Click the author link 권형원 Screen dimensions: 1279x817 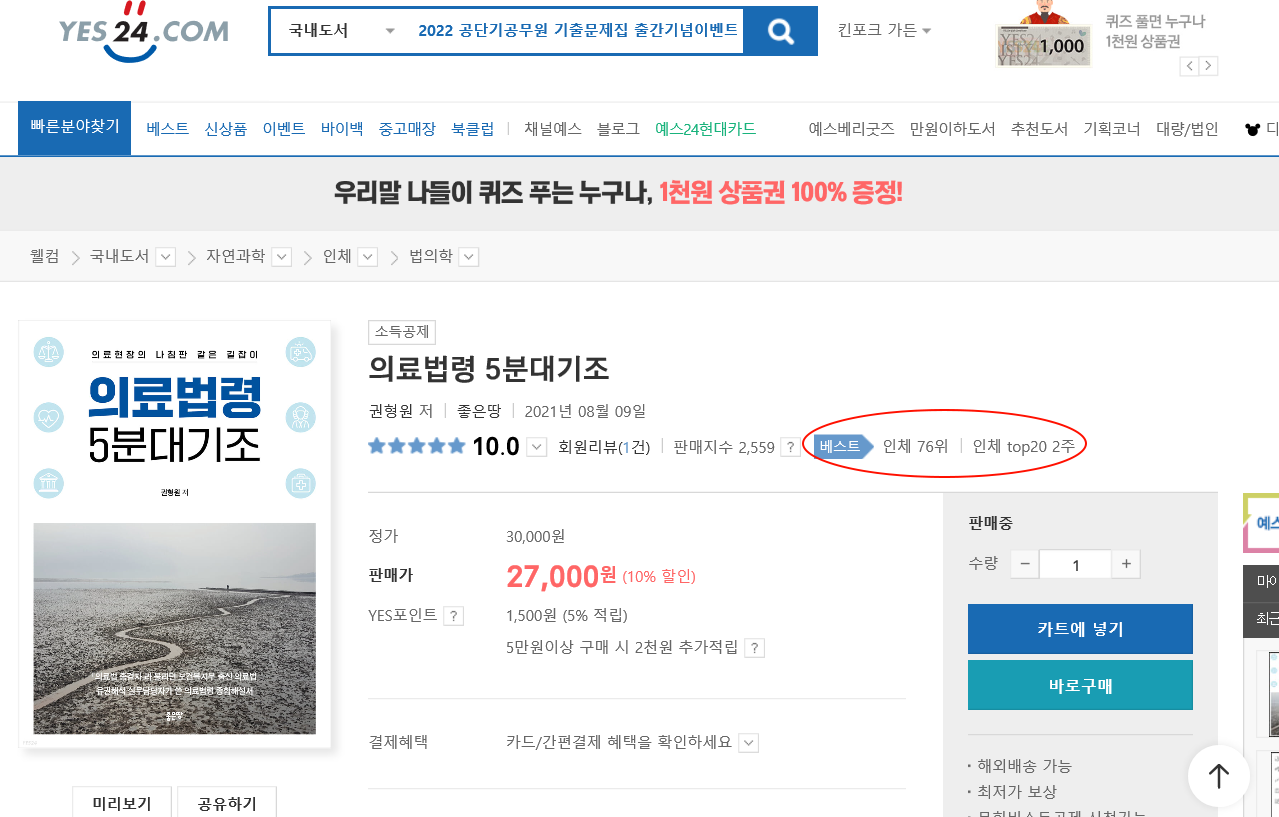391,411
